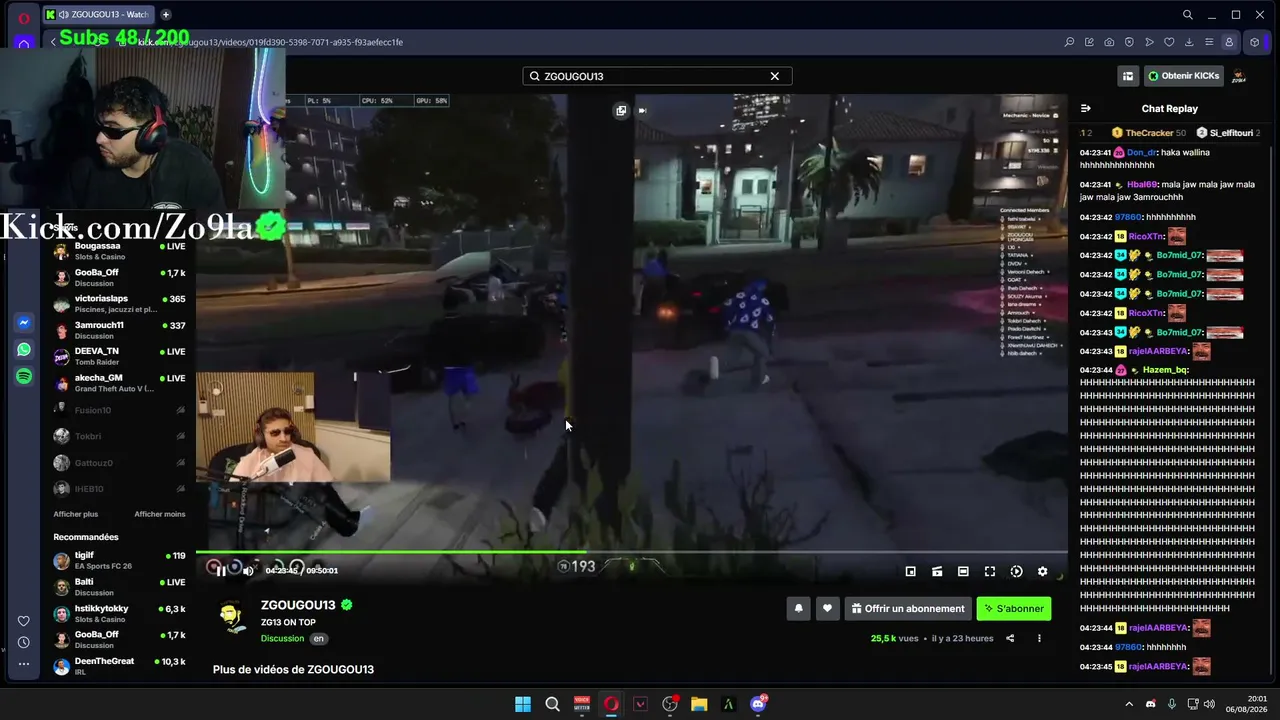Show hidden system tray icons
Image resolution: width=1280 pixels, height=720 pixels.
click(x=1129, y=704)
